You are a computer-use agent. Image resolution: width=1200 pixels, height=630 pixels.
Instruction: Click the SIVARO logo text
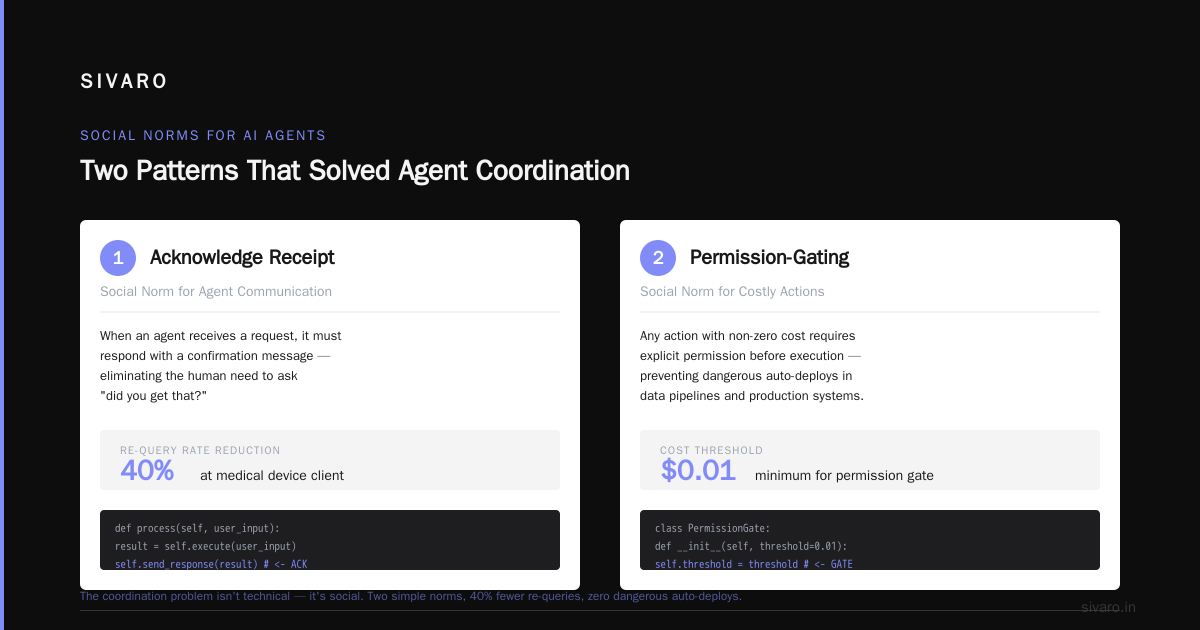click(x=124, y=82)
